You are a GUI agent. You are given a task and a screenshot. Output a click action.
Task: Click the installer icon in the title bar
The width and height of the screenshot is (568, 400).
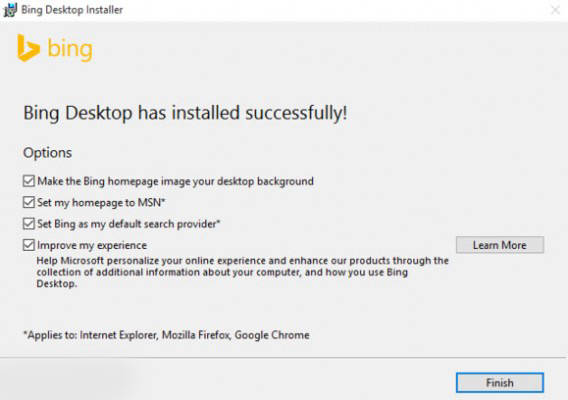[x=10, y=10]
